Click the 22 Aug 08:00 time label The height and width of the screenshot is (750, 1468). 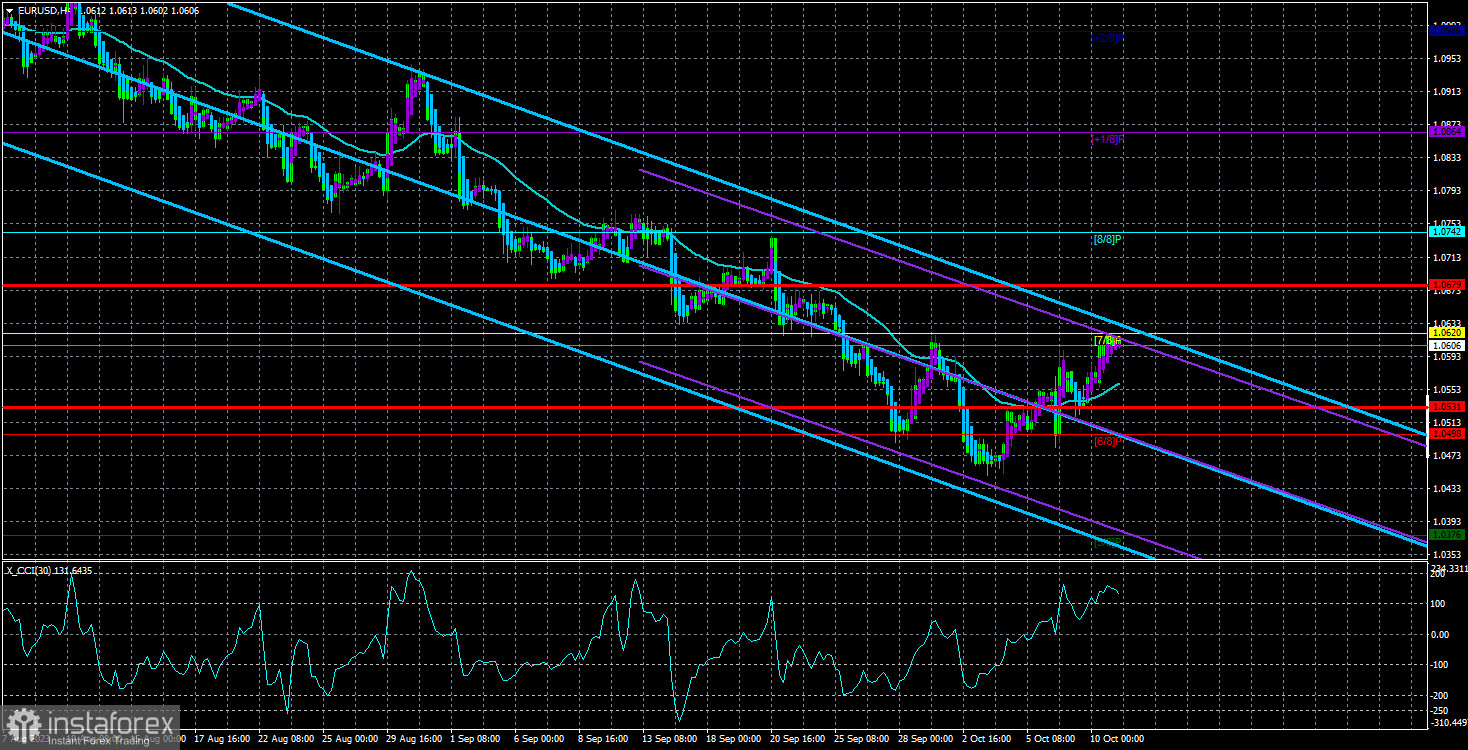coord(285,739)
